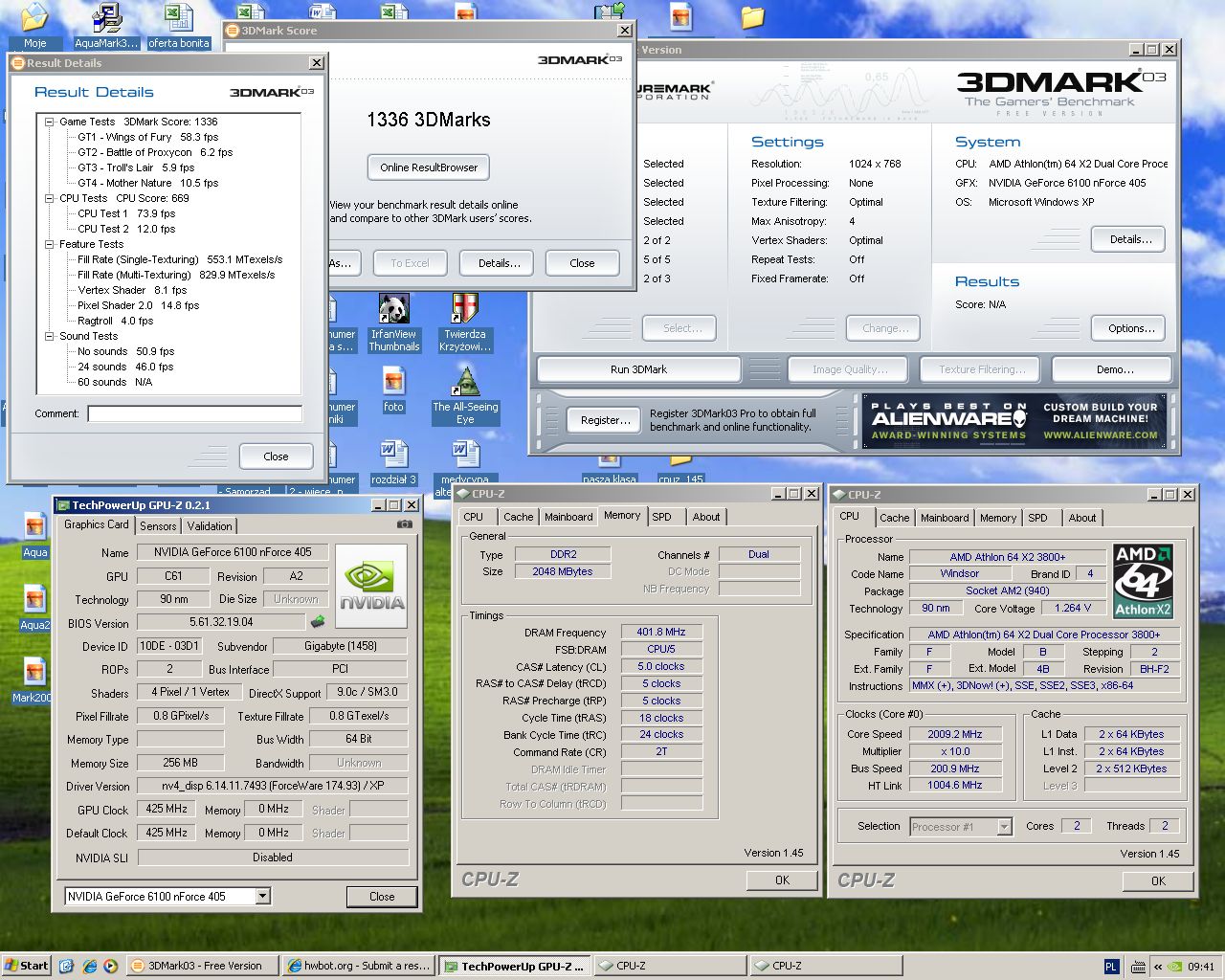Open CPU tab in memory CPU-Z window

(x=474, y=517)
